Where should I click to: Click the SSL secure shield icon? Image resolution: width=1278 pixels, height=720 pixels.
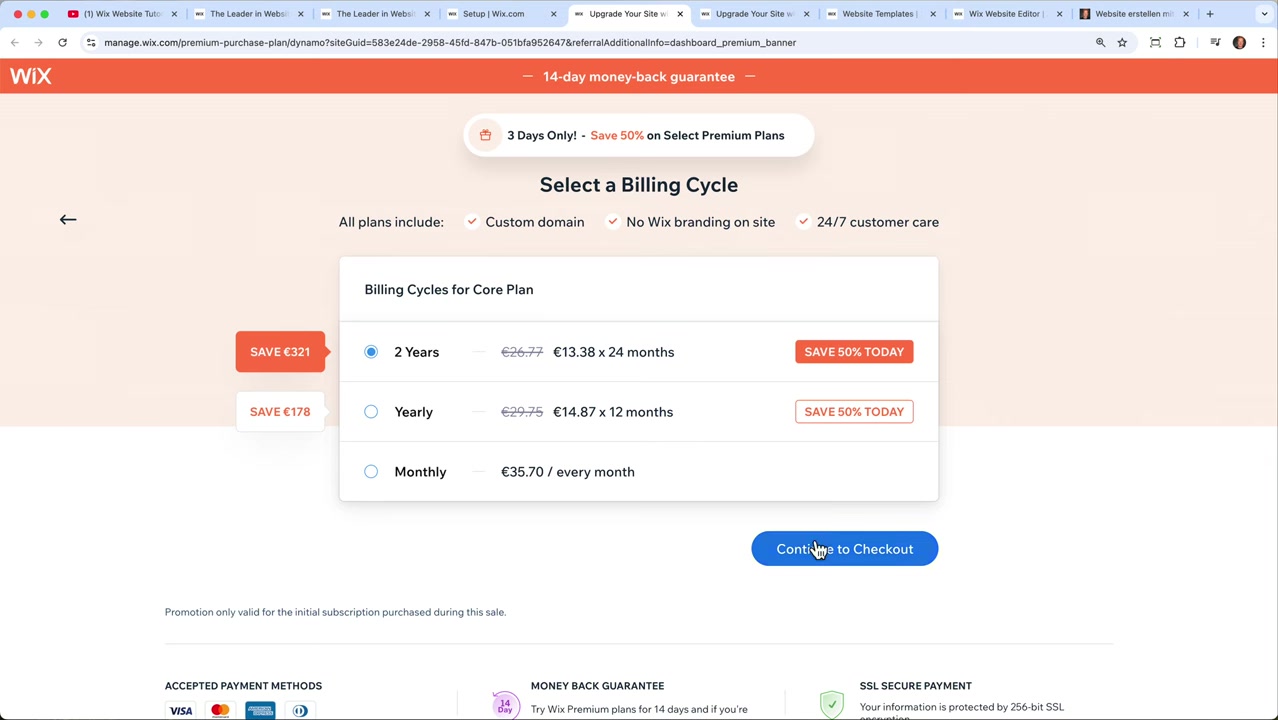pyautogui.click(x=832, y=705)
